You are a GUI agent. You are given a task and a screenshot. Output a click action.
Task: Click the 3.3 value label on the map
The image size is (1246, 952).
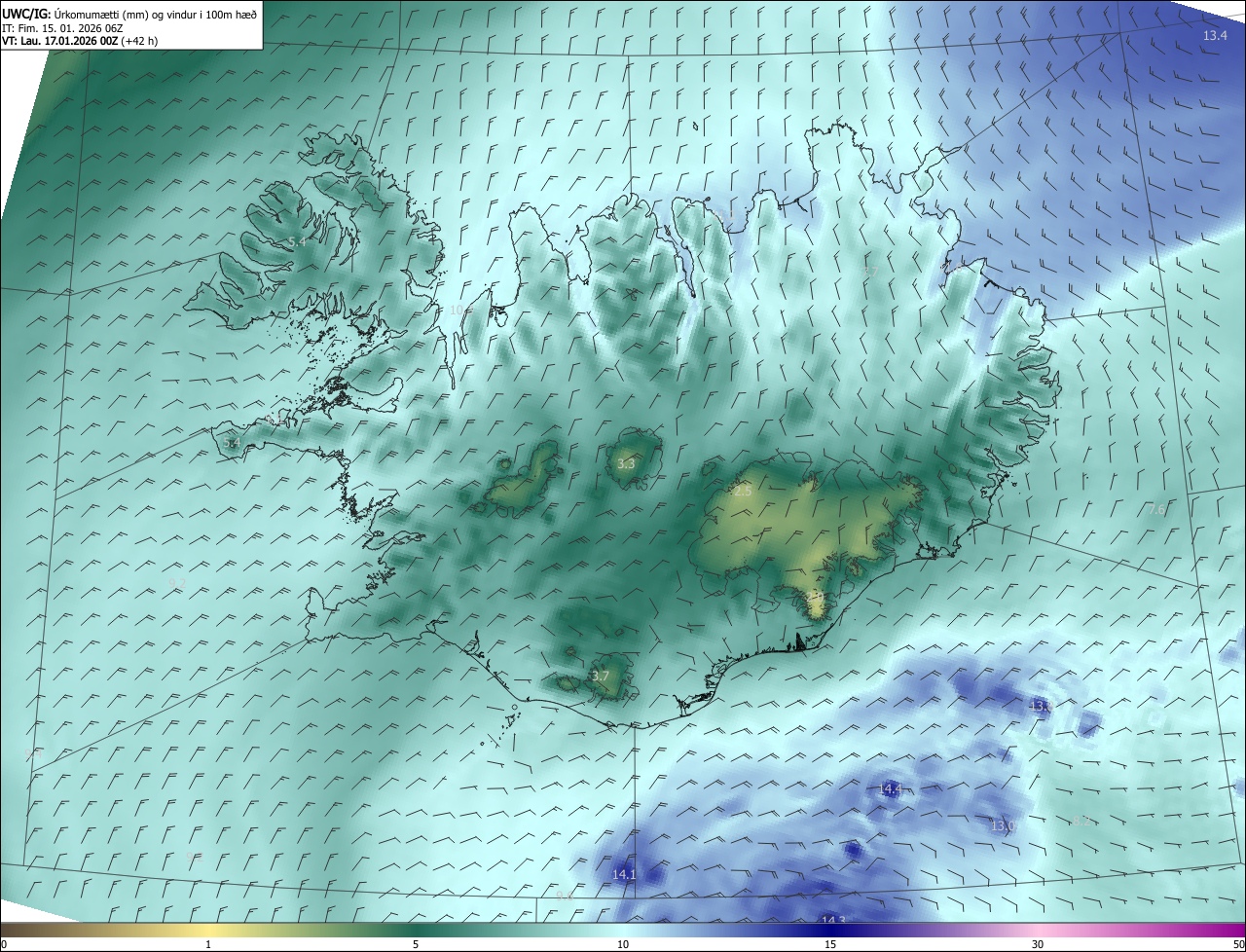[x=625, y=464]
